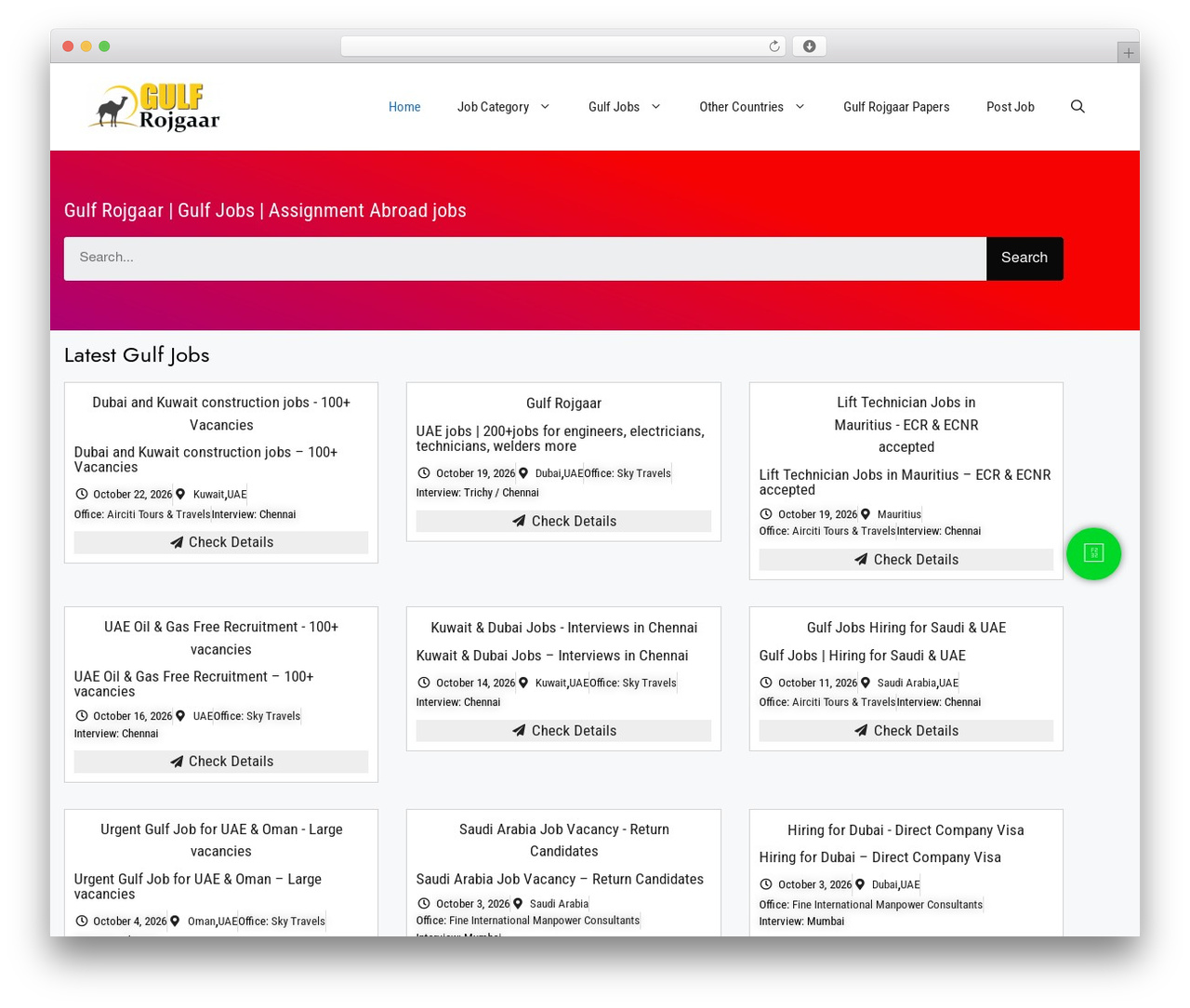Check Details for Kuwait & Dubai Jobs Chennai
Image resolution: width=1190 pixels, height=1008 pixels.
[x=563, y=731]
